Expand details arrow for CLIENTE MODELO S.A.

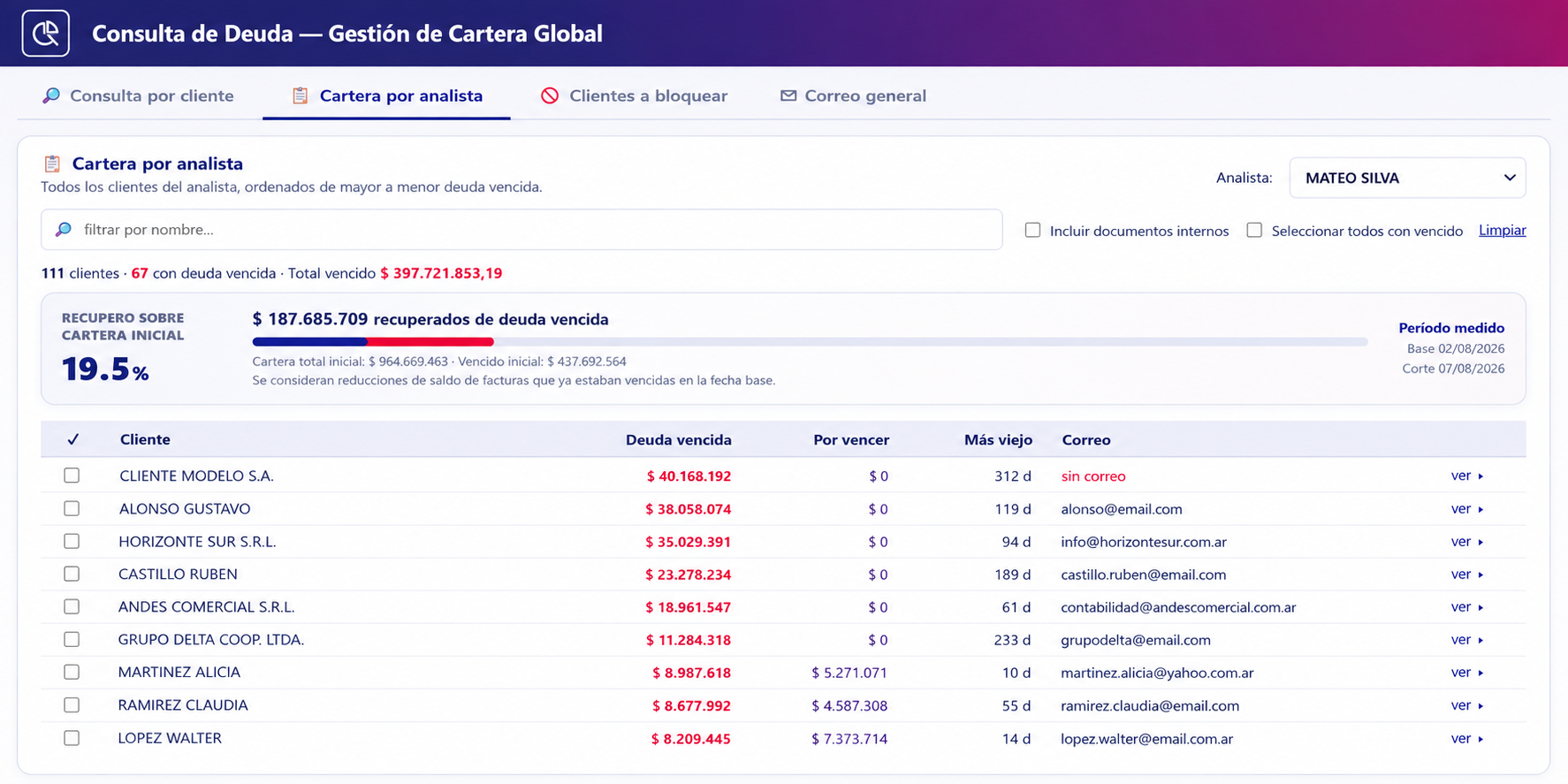(1480, 476)
